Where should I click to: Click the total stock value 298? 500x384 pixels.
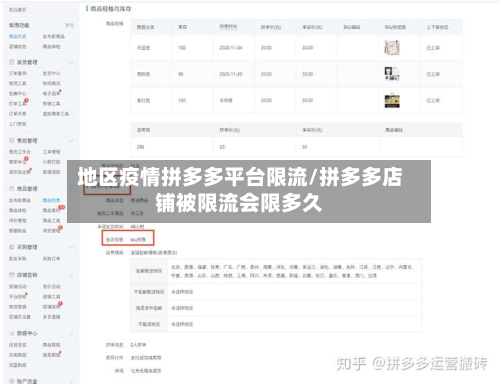tap(140, 147)
